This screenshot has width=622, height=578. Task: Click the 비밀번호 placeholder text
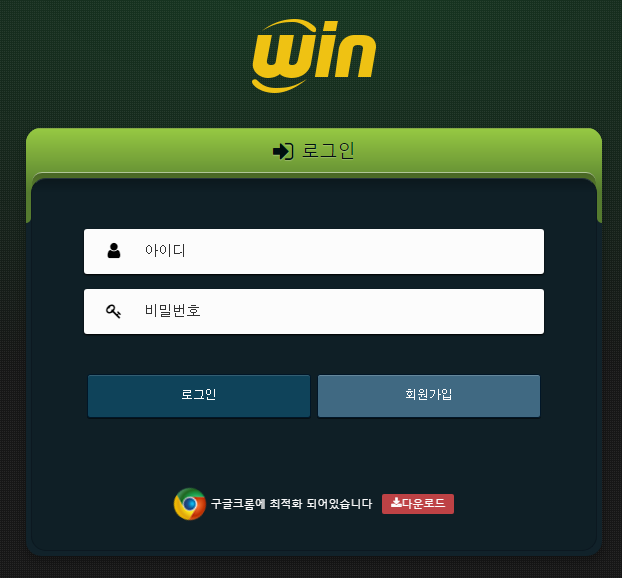click(173, 311)
